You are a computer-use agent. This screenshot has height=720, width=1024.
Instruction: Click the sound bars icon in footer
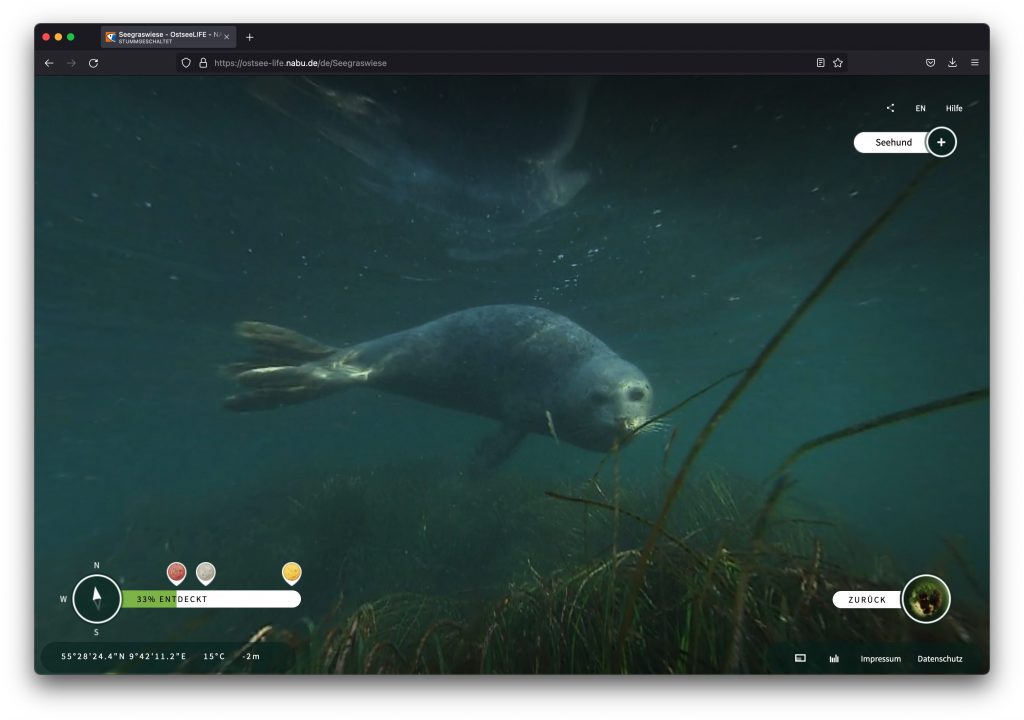pyautogui.click(x=834, y=658)
